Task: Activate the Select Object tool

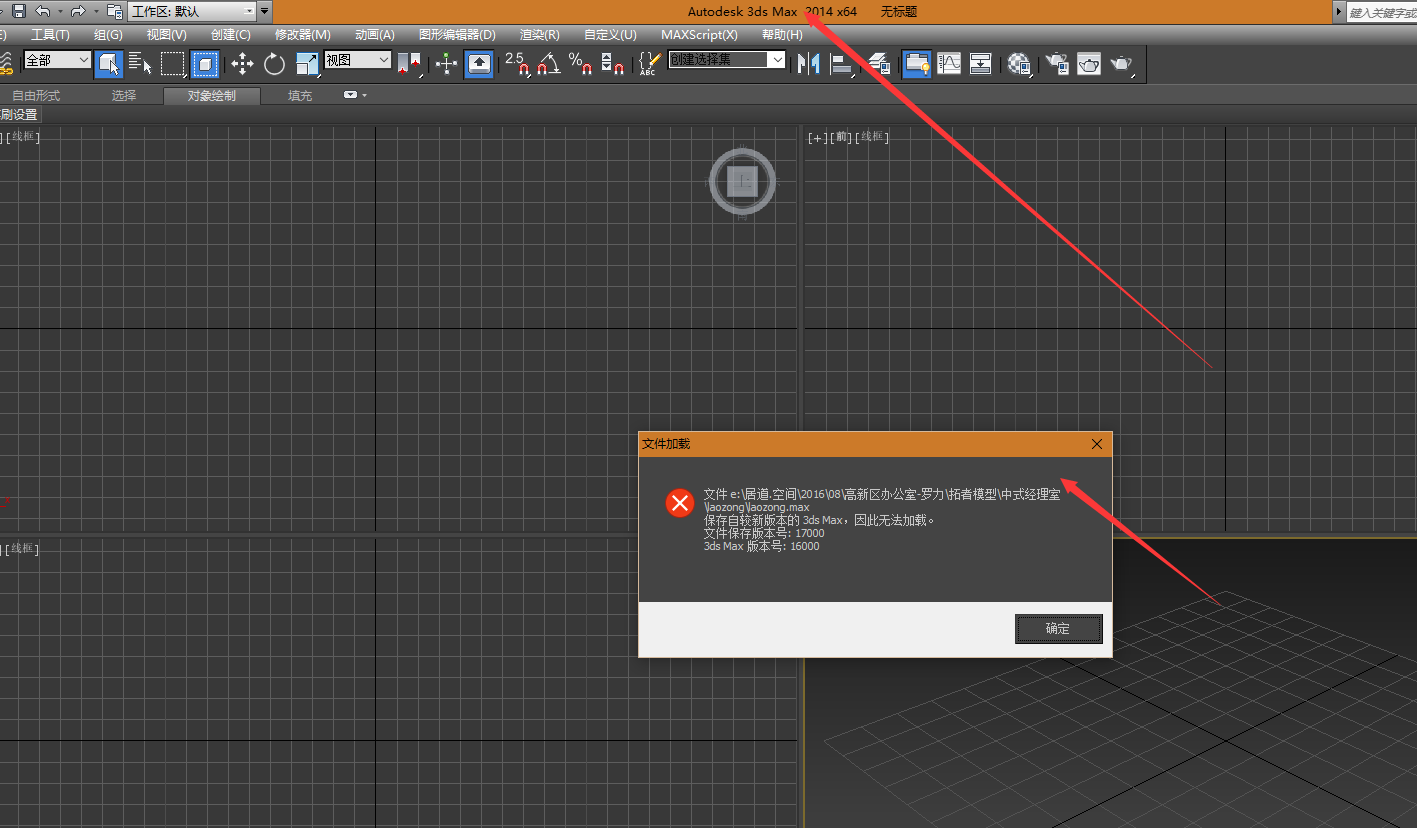Action: (108, 64)
